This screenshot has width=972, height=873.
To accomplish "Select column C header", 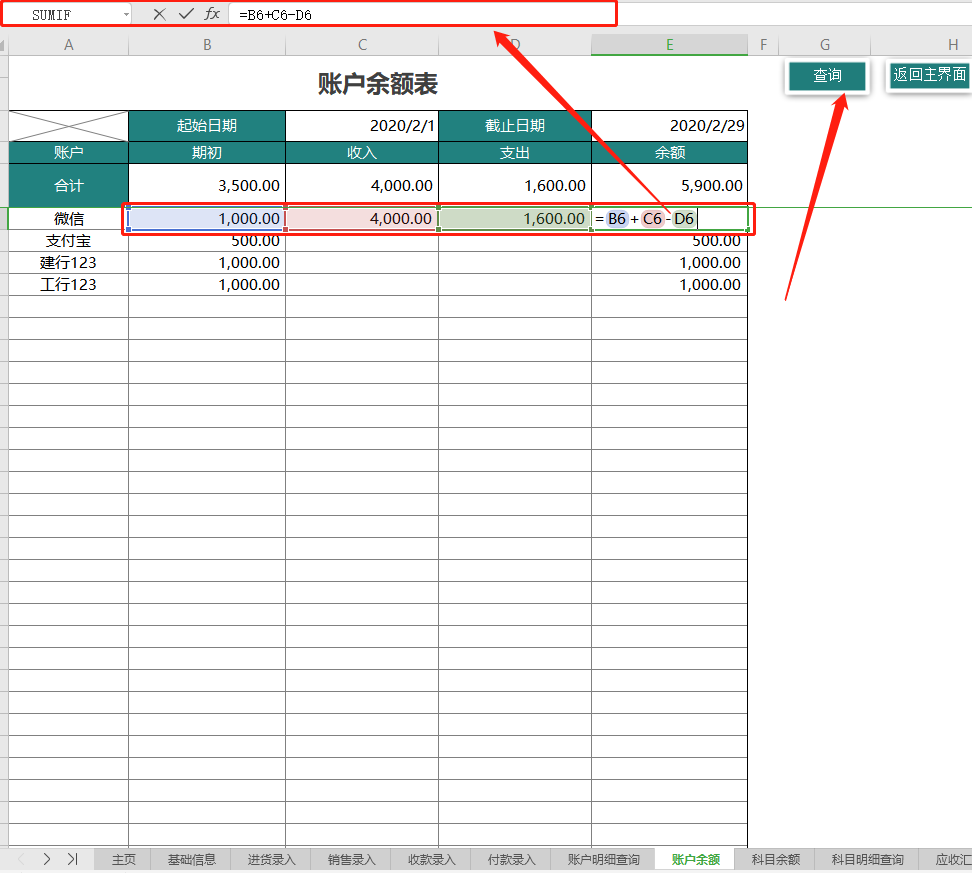I will 362,45.
